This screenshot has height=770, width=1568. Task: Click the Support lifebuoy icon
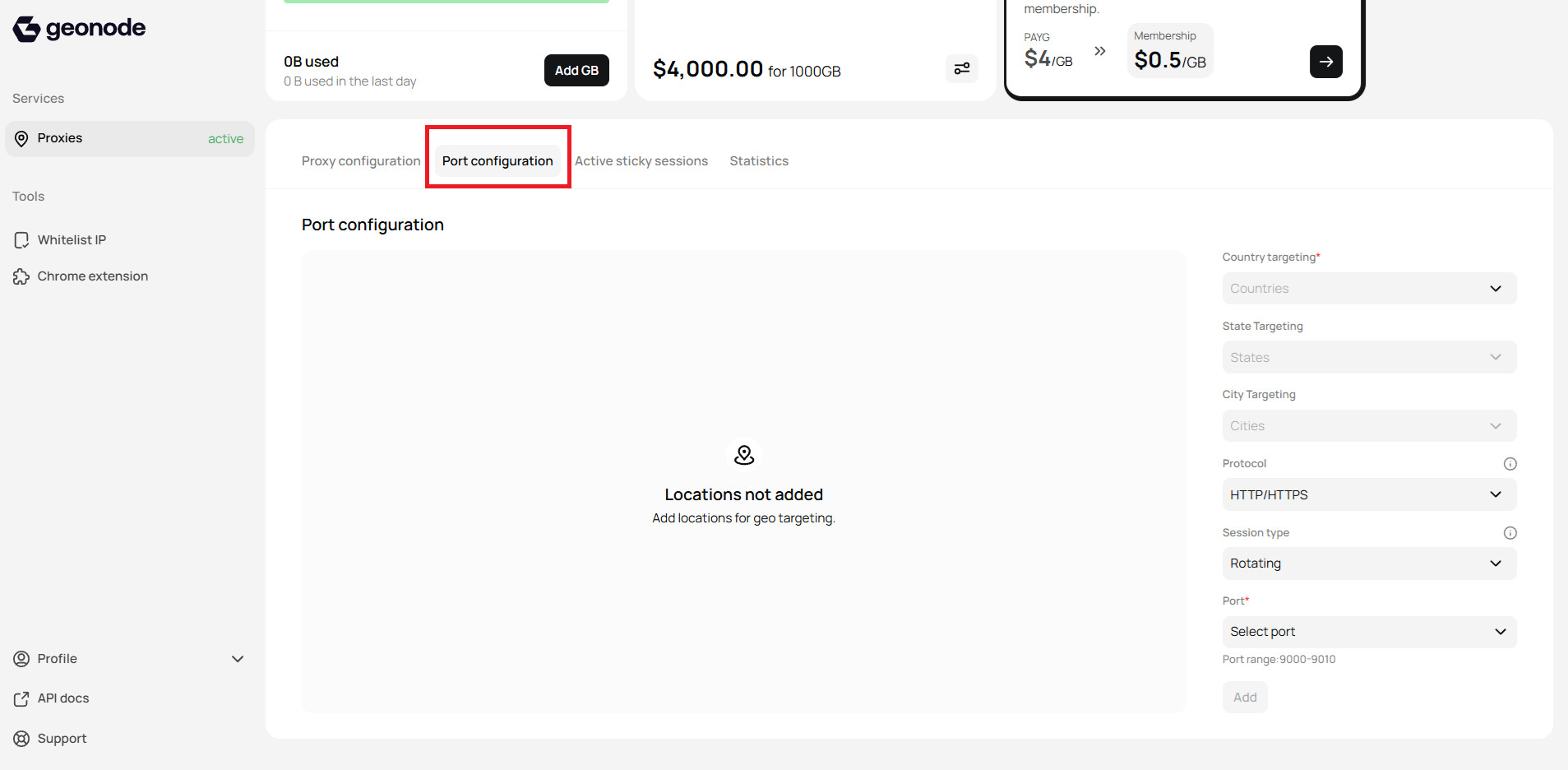click(x=21, y=739)
